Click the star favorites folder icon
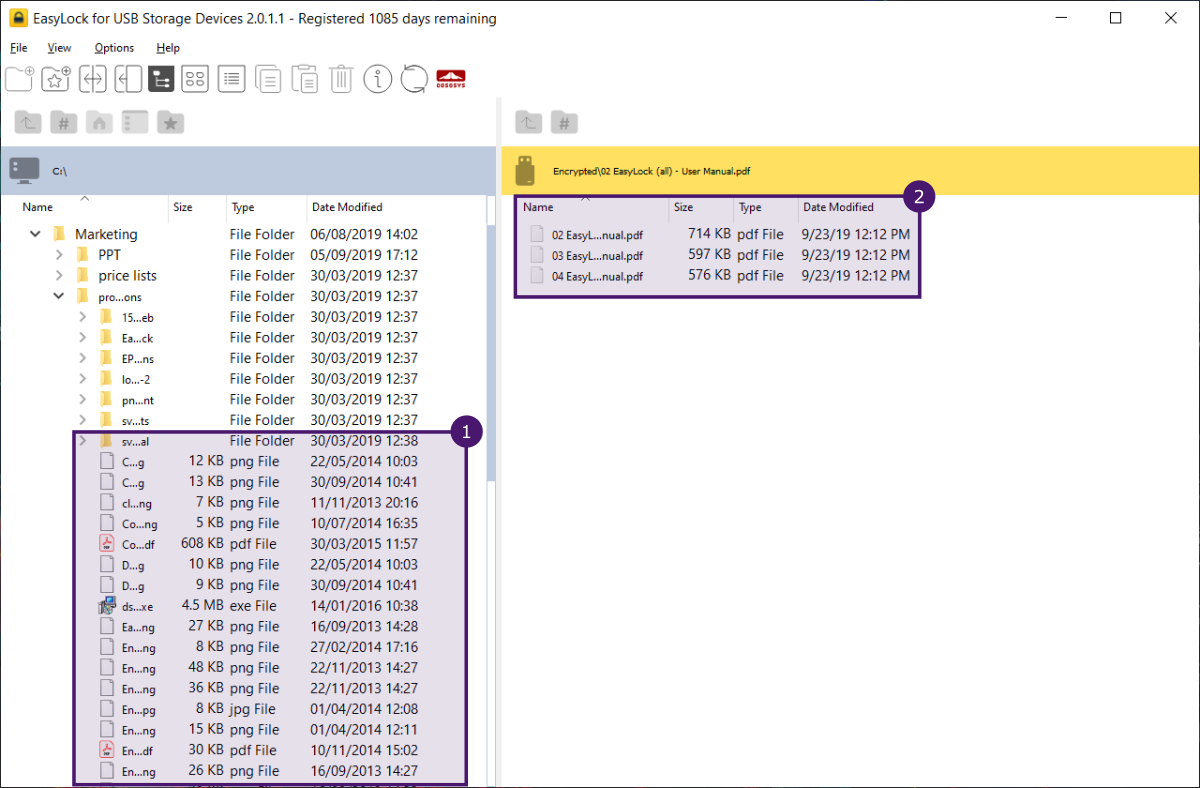 170,122
